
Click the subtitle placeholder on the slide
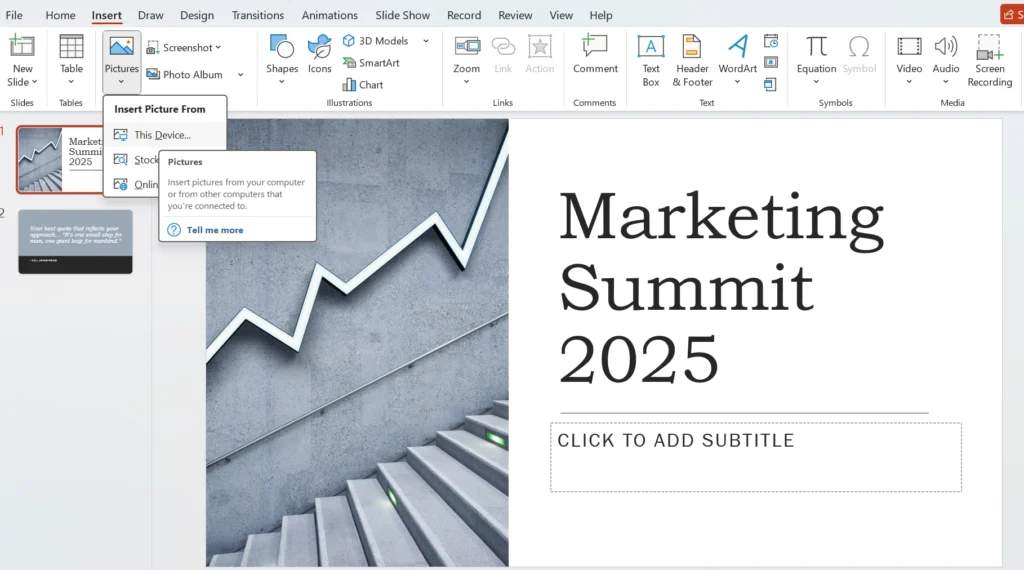pyautogui.click(x=756, y=457)
